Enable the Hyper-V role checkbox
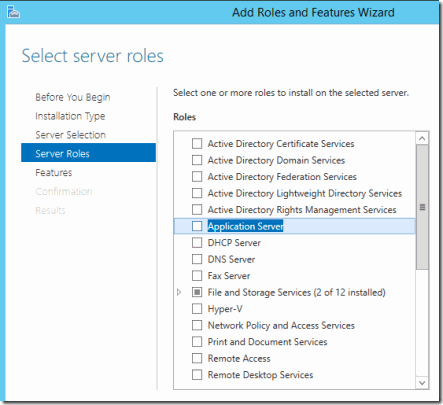Image resolution: width=443 pixels, height=405 pixels. tap(197, 309)
